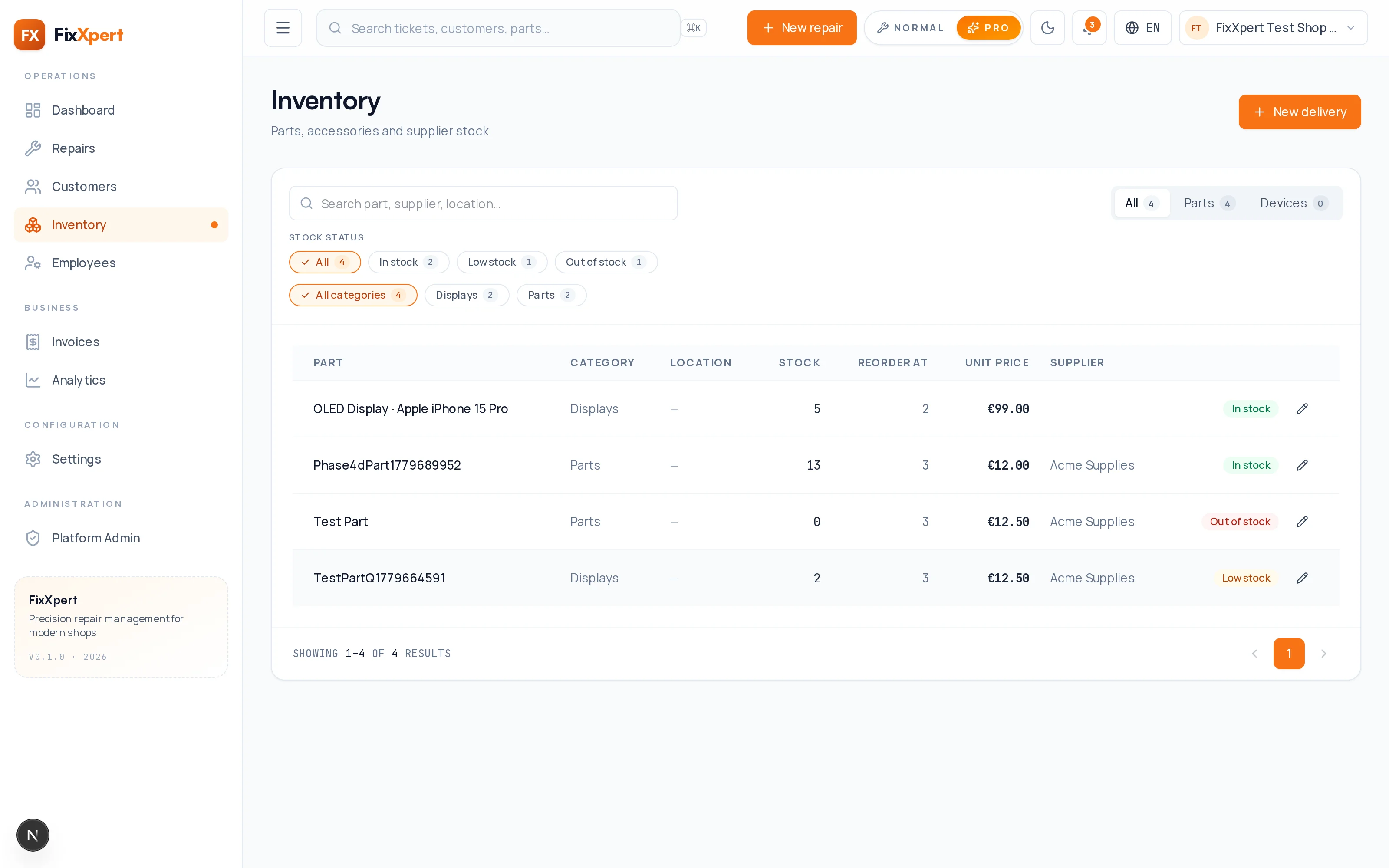The image size is (1389, 868).
Task: Select Inventory in the sidebar
Action: [x=121, y=224]
